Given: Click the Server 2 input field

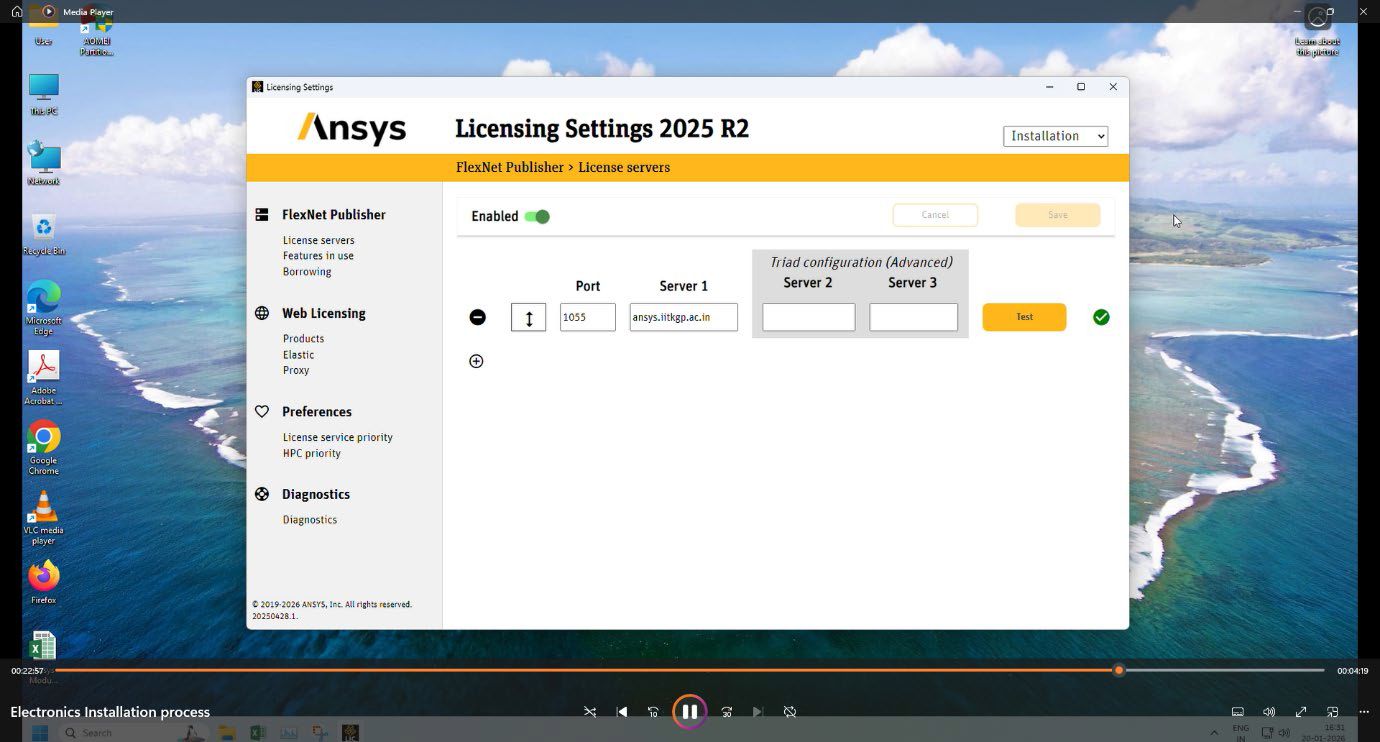Looking at the screenshot, I should pos(808,317).
